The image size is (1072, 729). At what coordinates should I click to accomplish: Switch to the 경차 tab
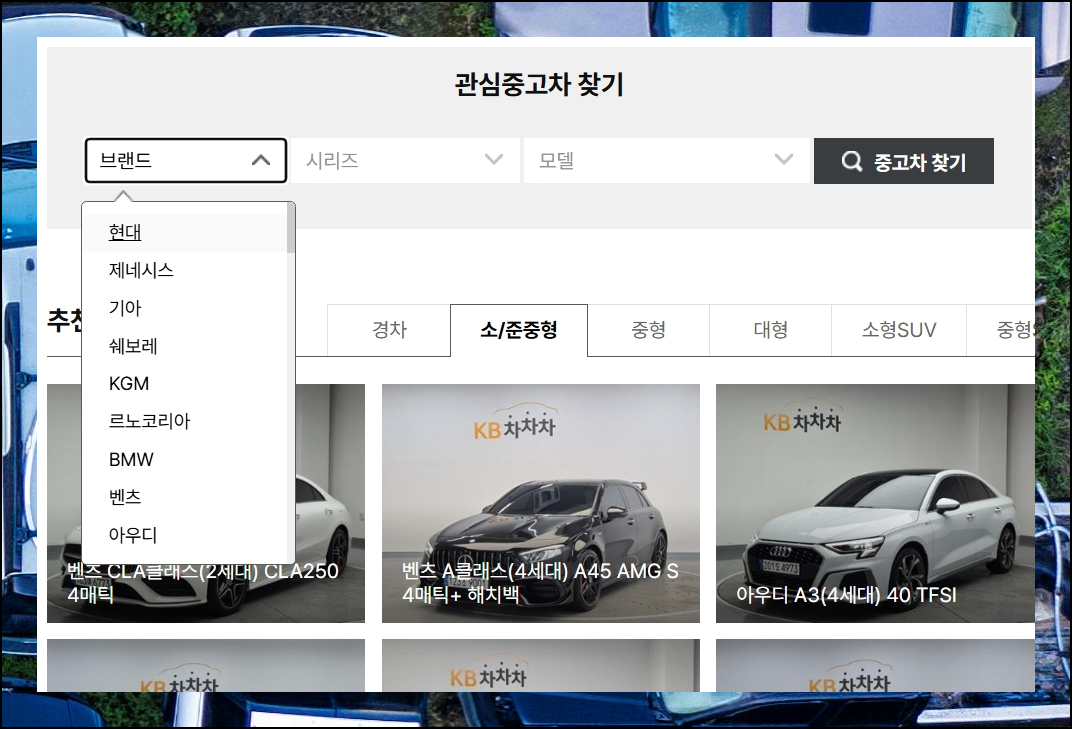389,330
